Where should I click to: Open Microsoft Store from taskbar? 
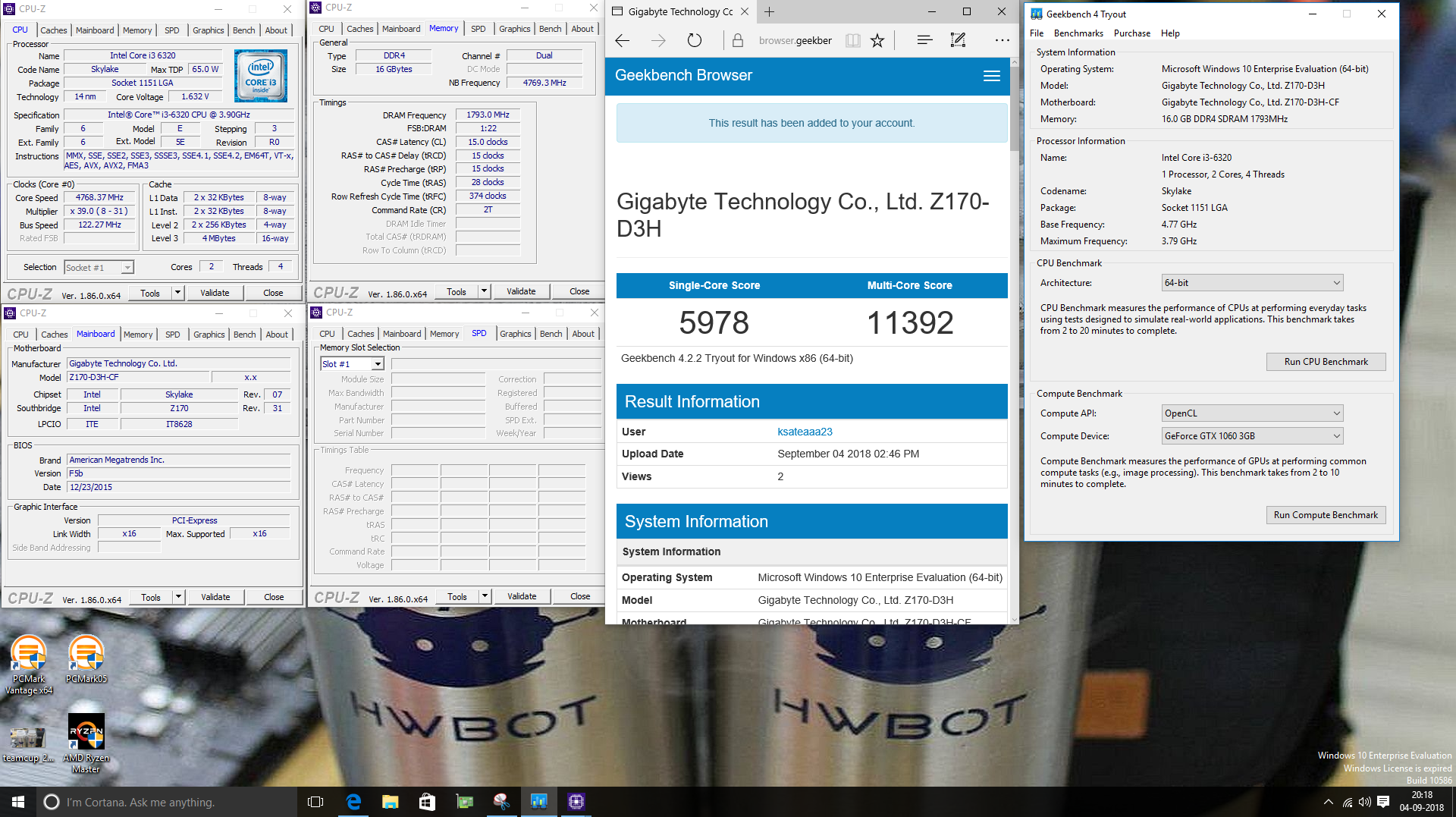point(427,802)
